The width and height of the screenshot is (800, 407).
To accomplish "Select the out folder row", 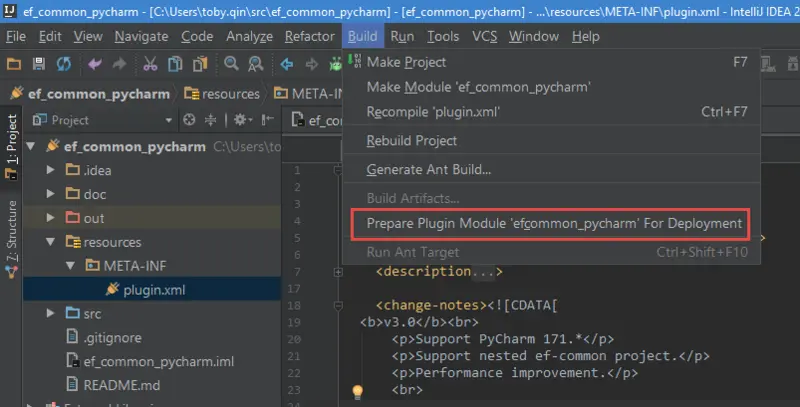I will [x=152, y=218].
